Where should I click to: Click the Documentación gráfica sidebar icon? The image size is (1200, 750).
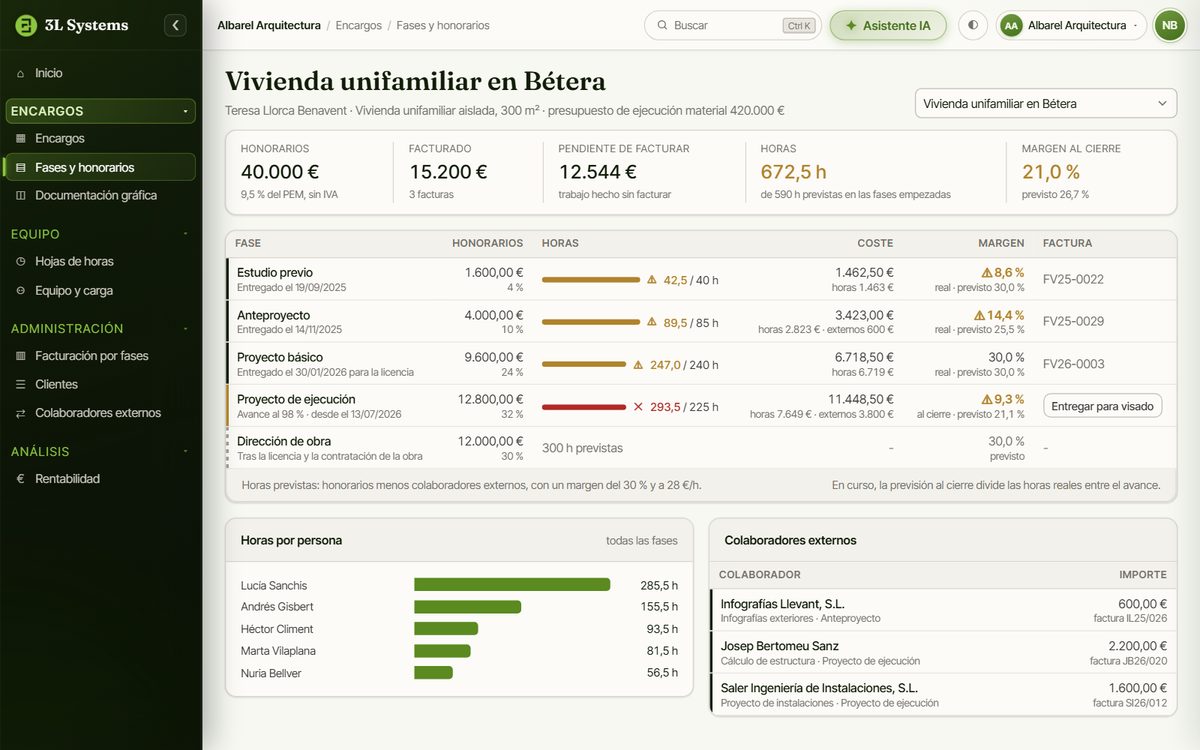[20, 195]
